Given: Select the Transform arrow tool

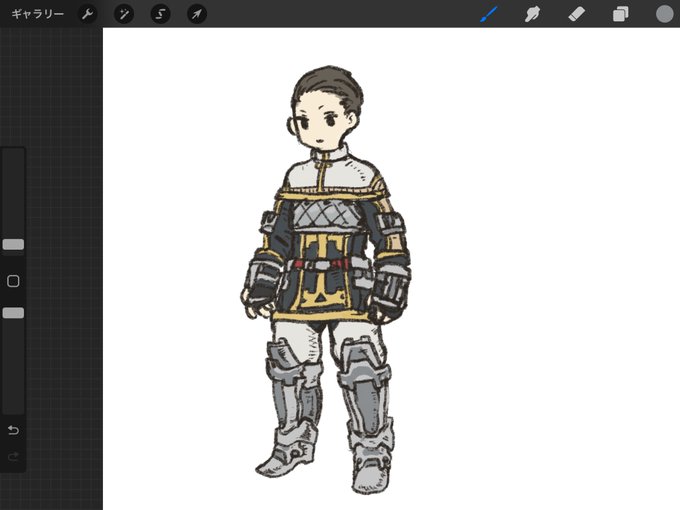Looking at the screenshot, I should [x=197, y=14].
